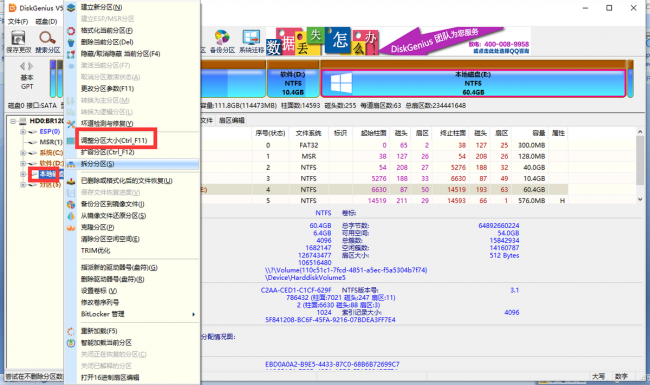Click the 备份分区 toolbar icon
650x385 pixels.
tap(222, 37)
